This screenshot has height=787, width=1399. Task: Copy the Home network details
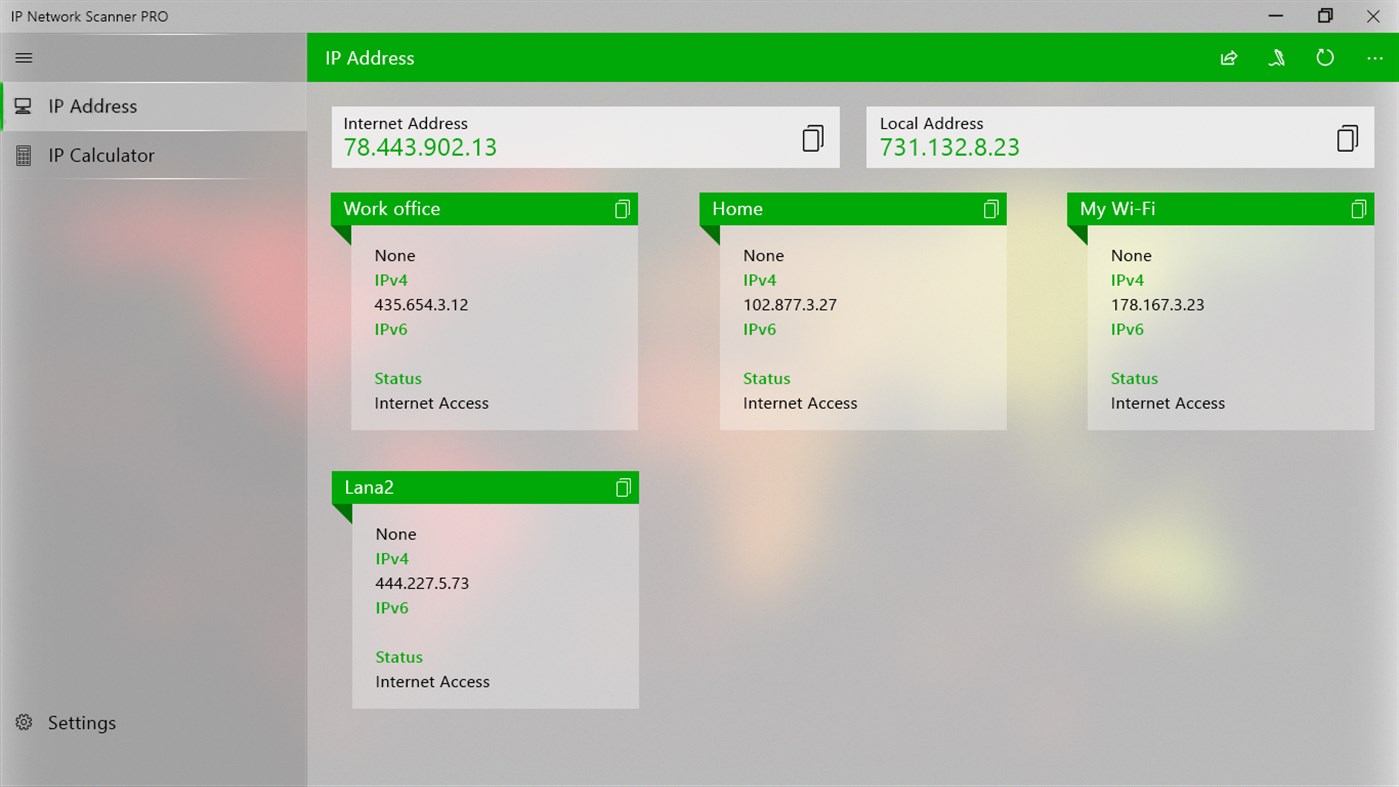click(990, 209)
